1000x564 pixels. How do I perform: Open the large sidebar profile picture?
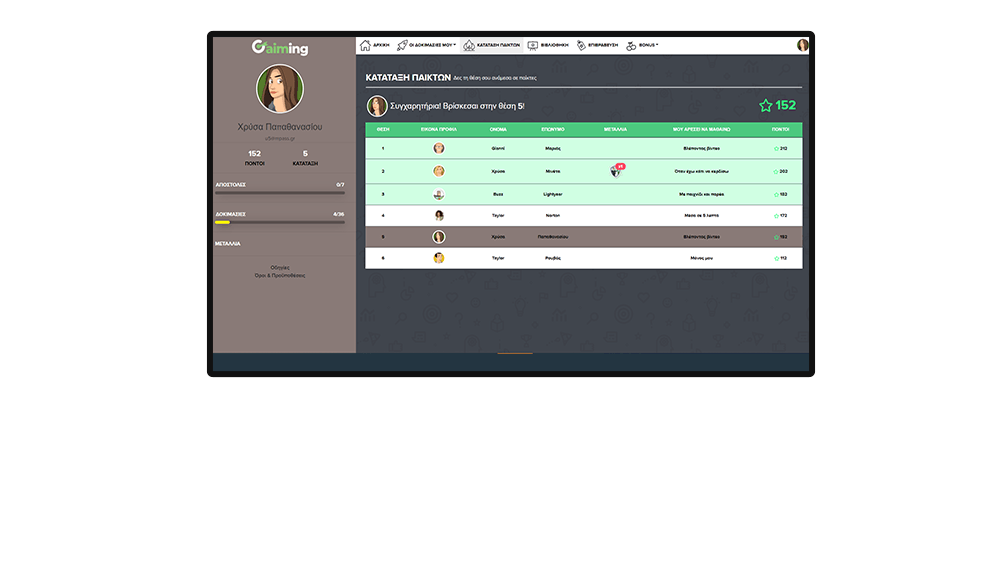(x=280, y=89)
